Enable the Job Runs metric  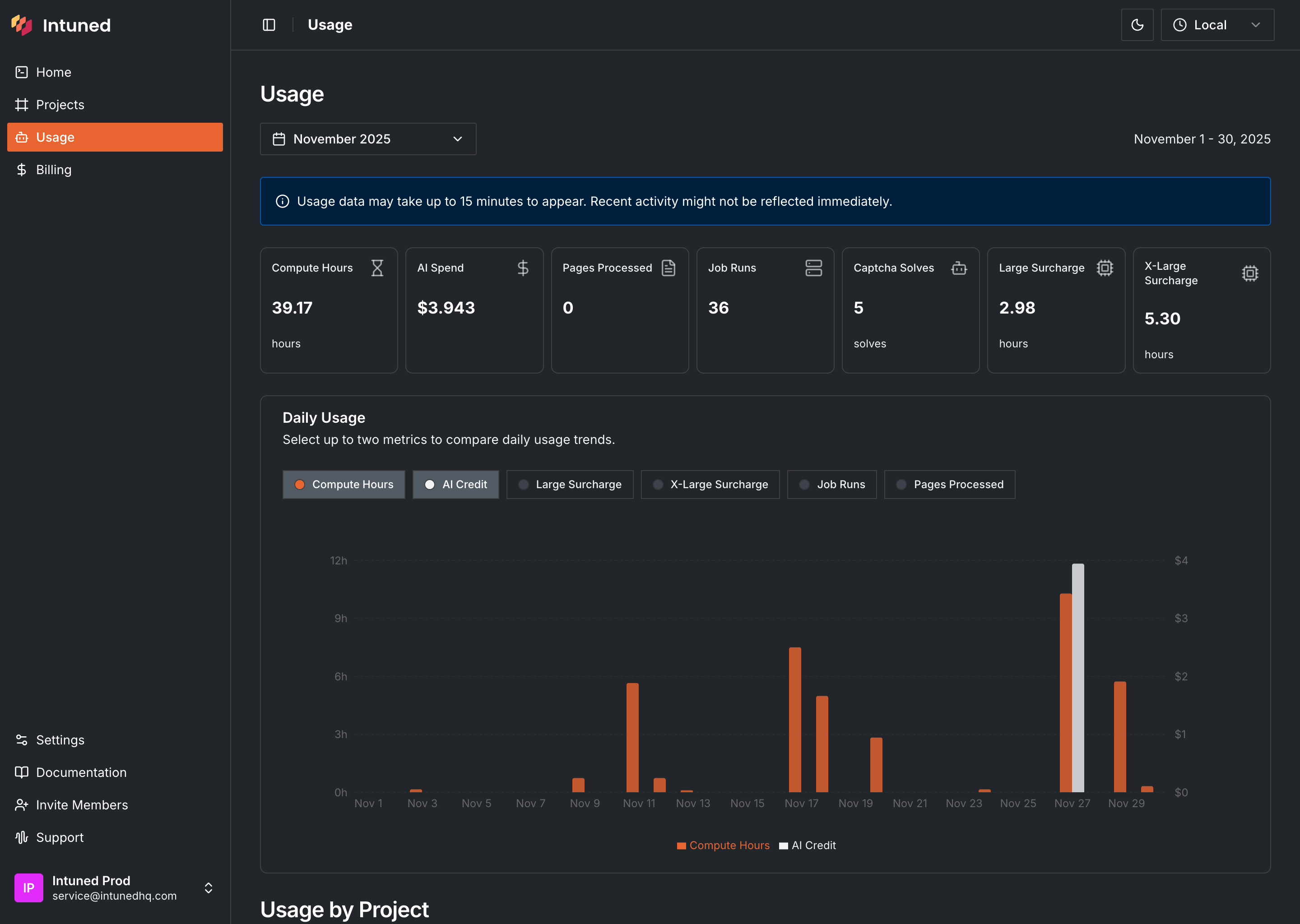(831, 484)
